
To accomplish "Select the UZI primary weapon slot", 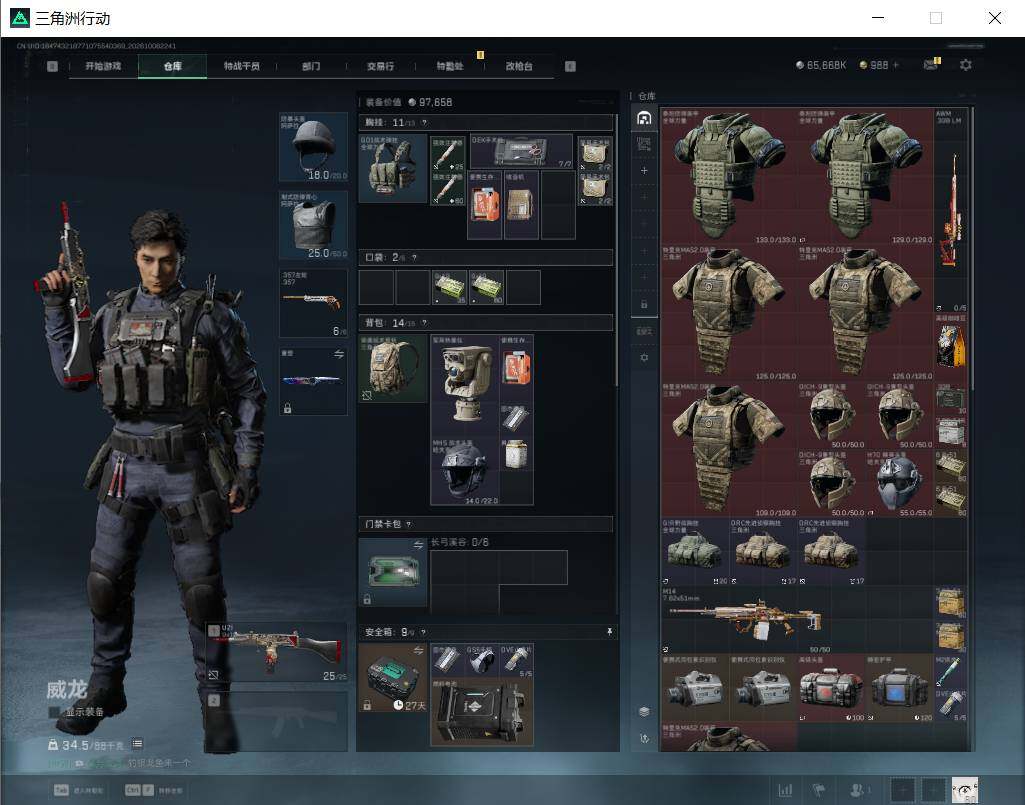I will point(276,651).
